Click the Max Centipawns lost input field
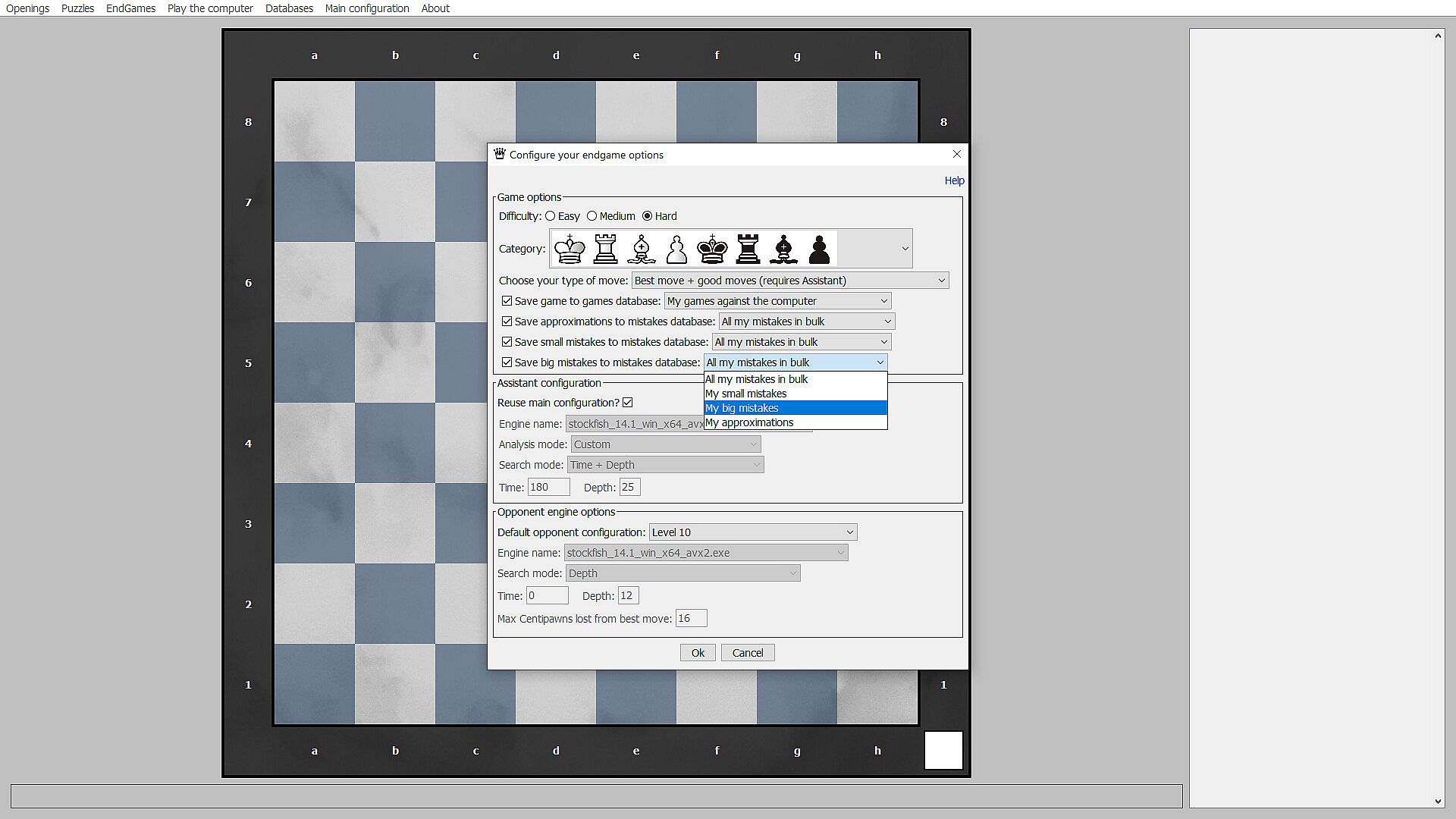Image resolution: width=1456 pixels, height=819 pixels. 691,619
